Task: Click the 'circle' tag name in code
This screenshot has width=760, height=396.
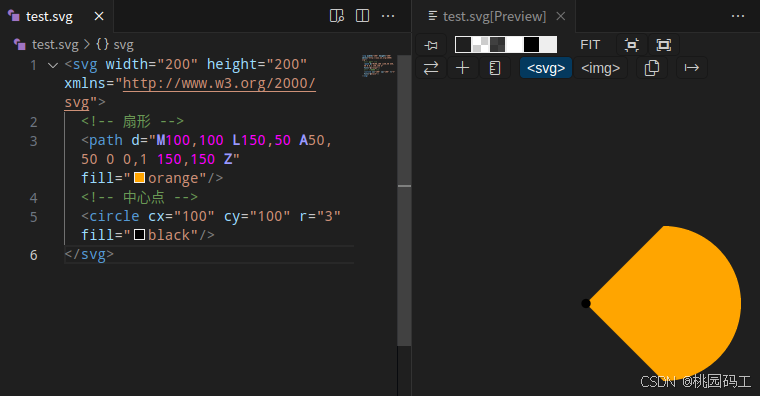Action: 114,216
